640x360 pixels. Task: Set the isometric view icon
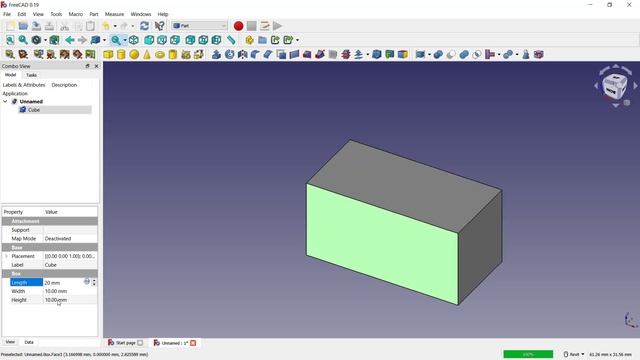click(x=133, y=40)
